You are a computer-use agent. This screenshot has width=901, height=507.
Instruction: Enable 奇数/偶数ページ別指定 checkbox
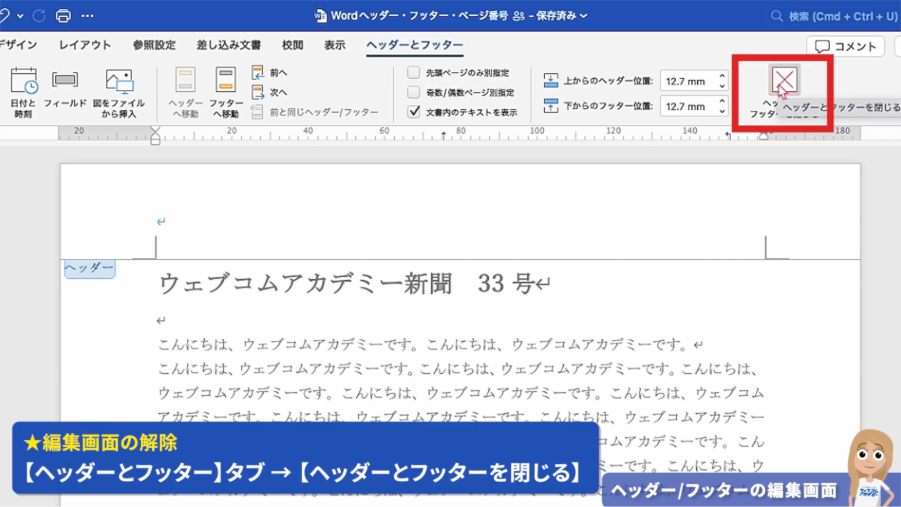click(x=414, y=92)
